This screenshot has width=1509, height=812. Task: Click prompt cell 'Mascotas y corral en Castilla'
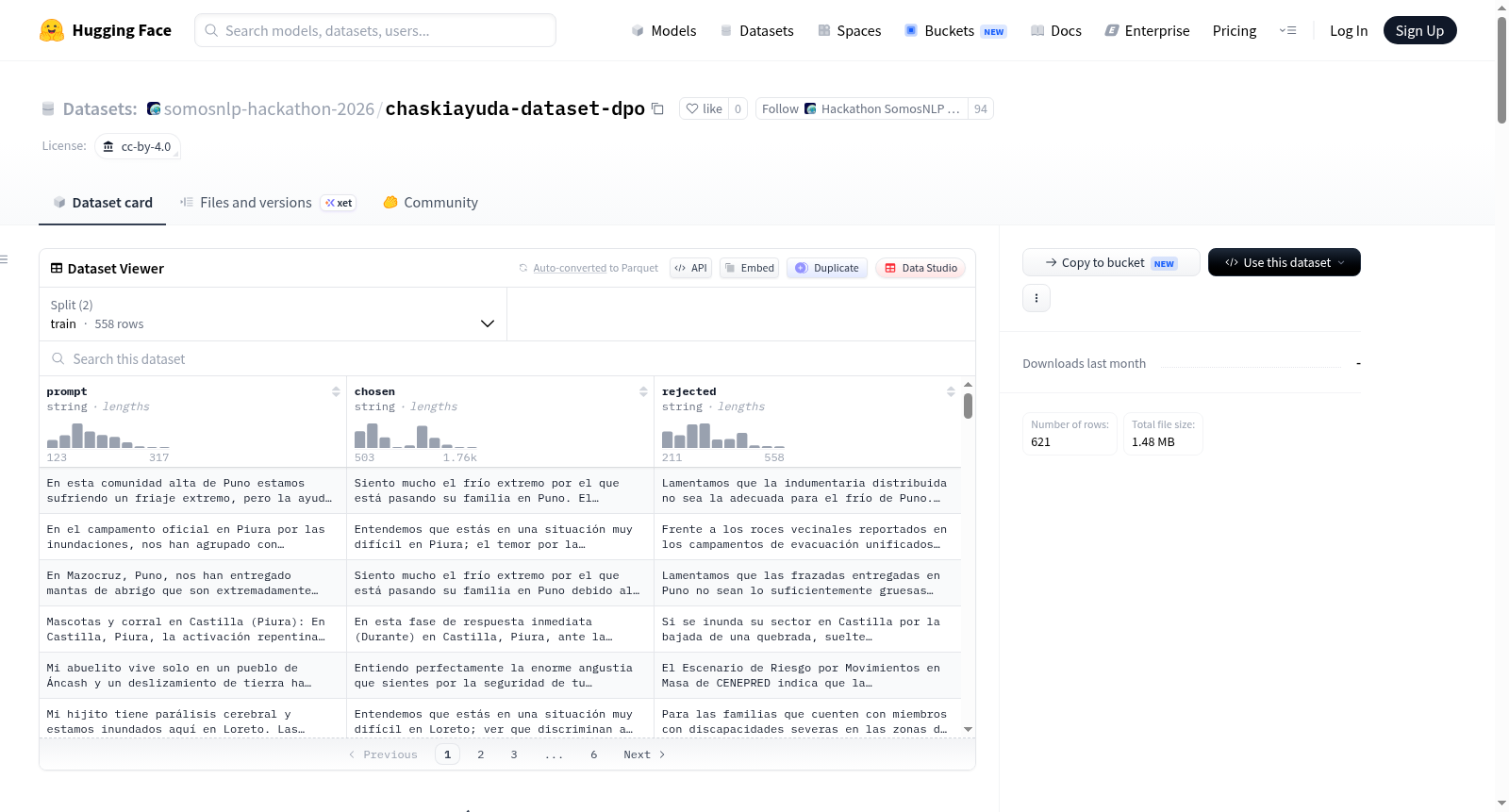click(192, 629)
